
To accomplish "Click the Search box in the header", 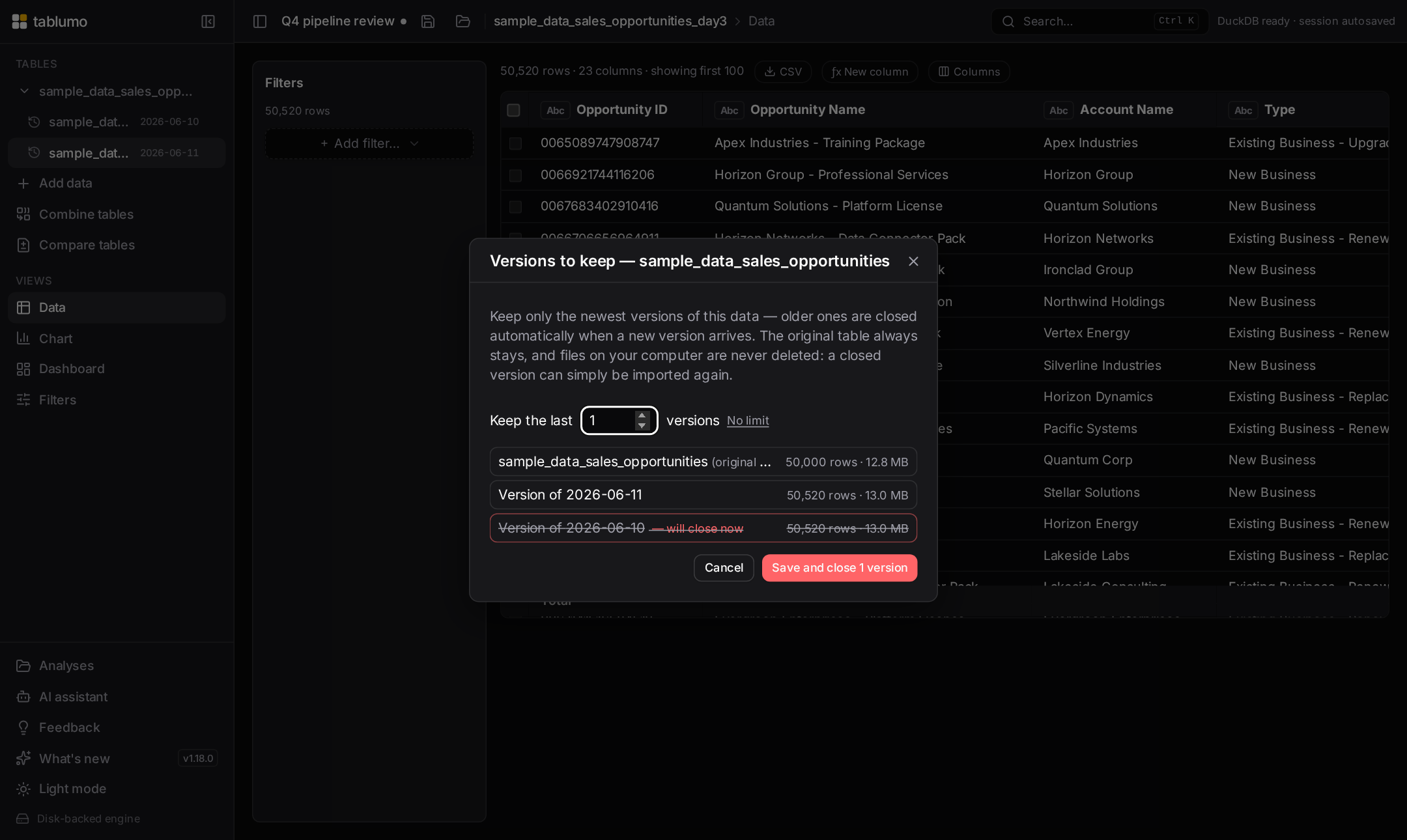I will pyautogui.click(x=1100, y=21).
